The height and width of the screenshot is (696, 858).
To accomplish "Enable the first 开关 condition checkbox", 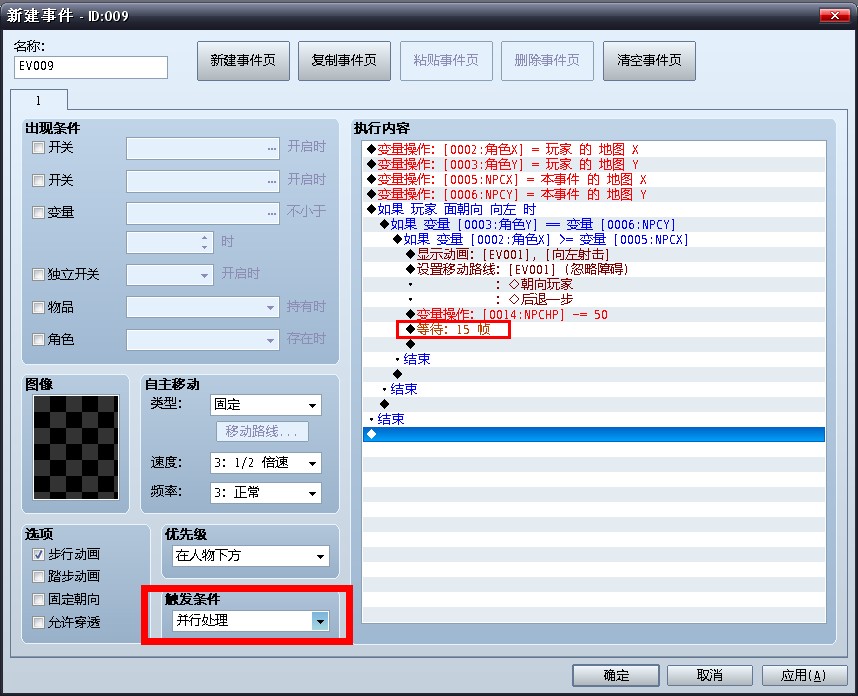I will (38, 148).
